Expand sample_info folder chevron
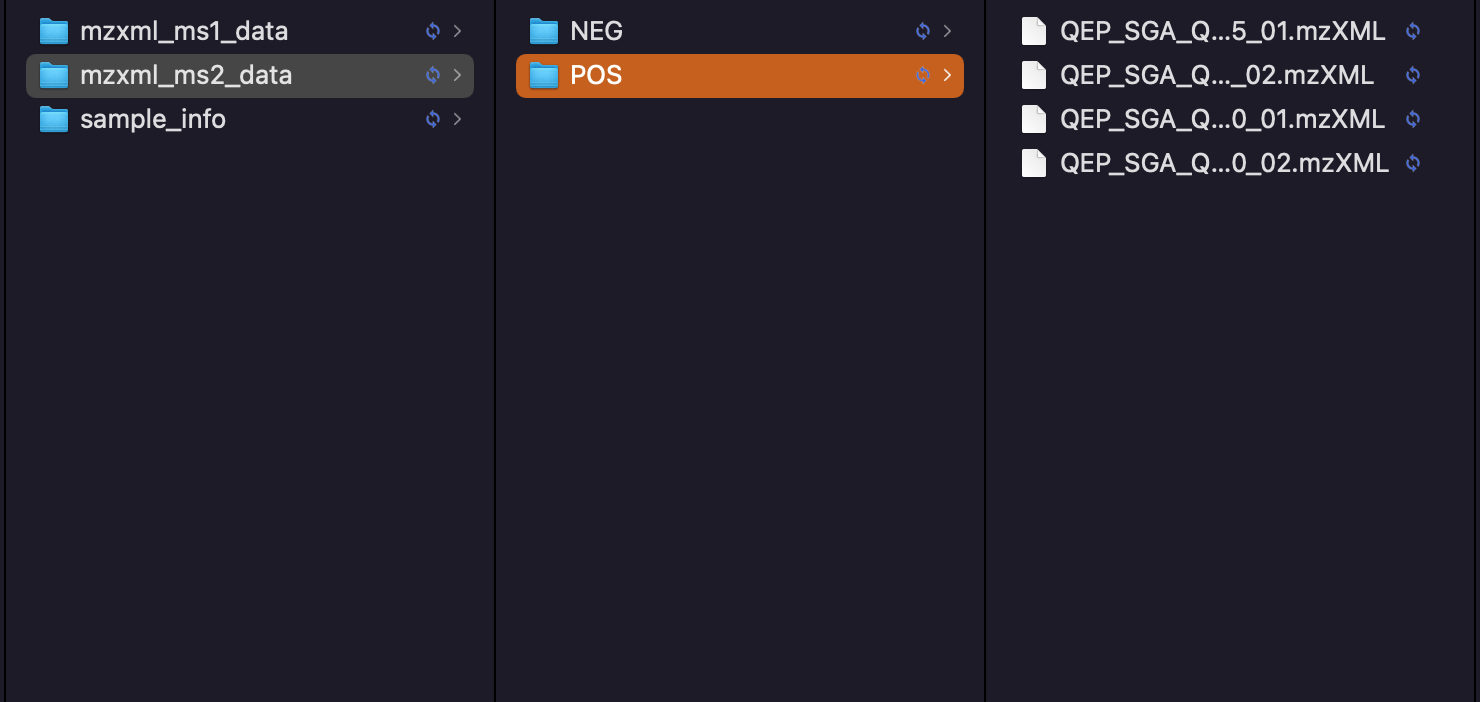Screen dimensions: 1480x702 coord(457,119)
